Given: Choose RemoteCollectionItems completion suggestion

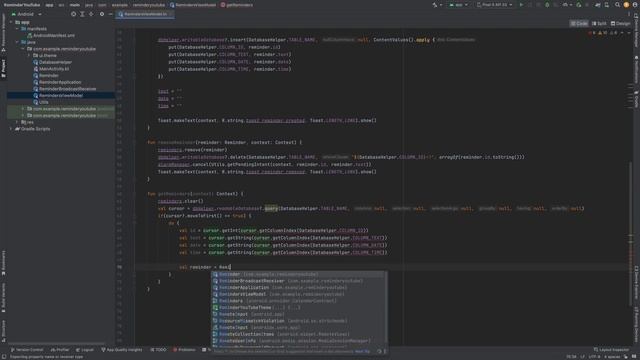Looking at the screenshot, I should (x=299, y=334).
